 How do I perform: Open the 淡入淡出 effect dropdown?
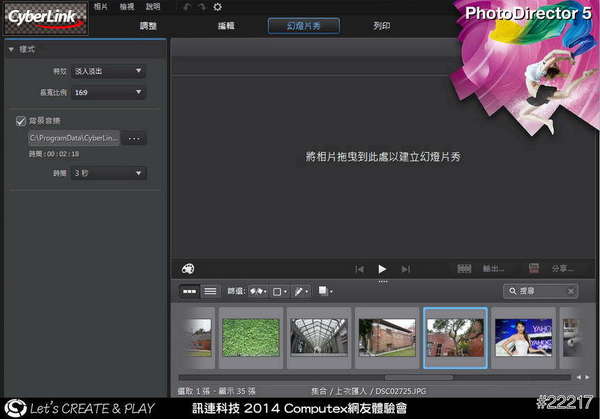107,71
